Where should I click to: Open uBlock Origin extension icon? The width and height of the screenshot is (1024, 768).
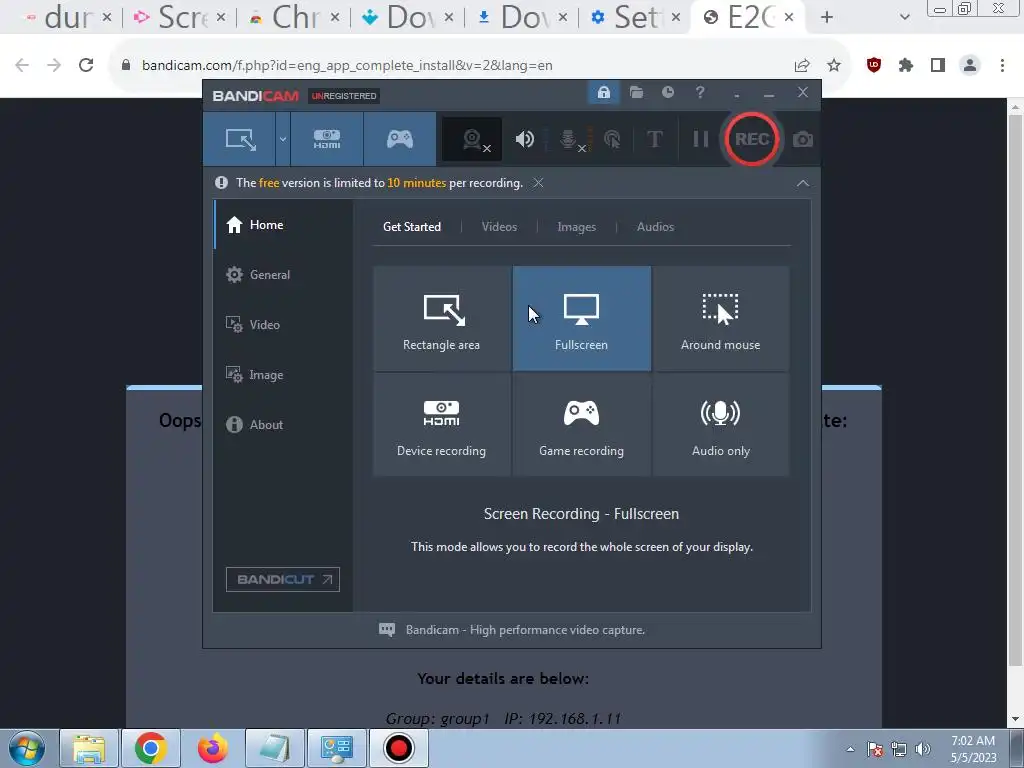[874, 65]
